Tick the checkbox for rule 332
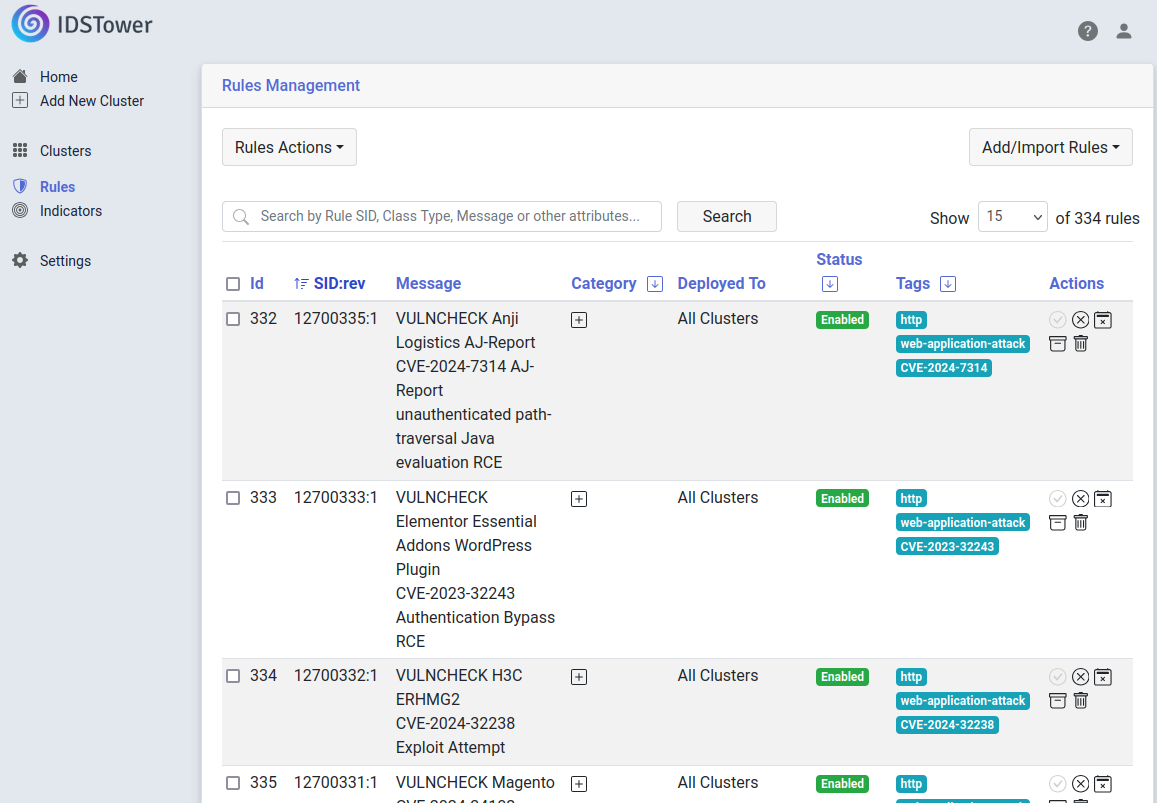Screen dimensions: 1157x803 tap(233, 319)
